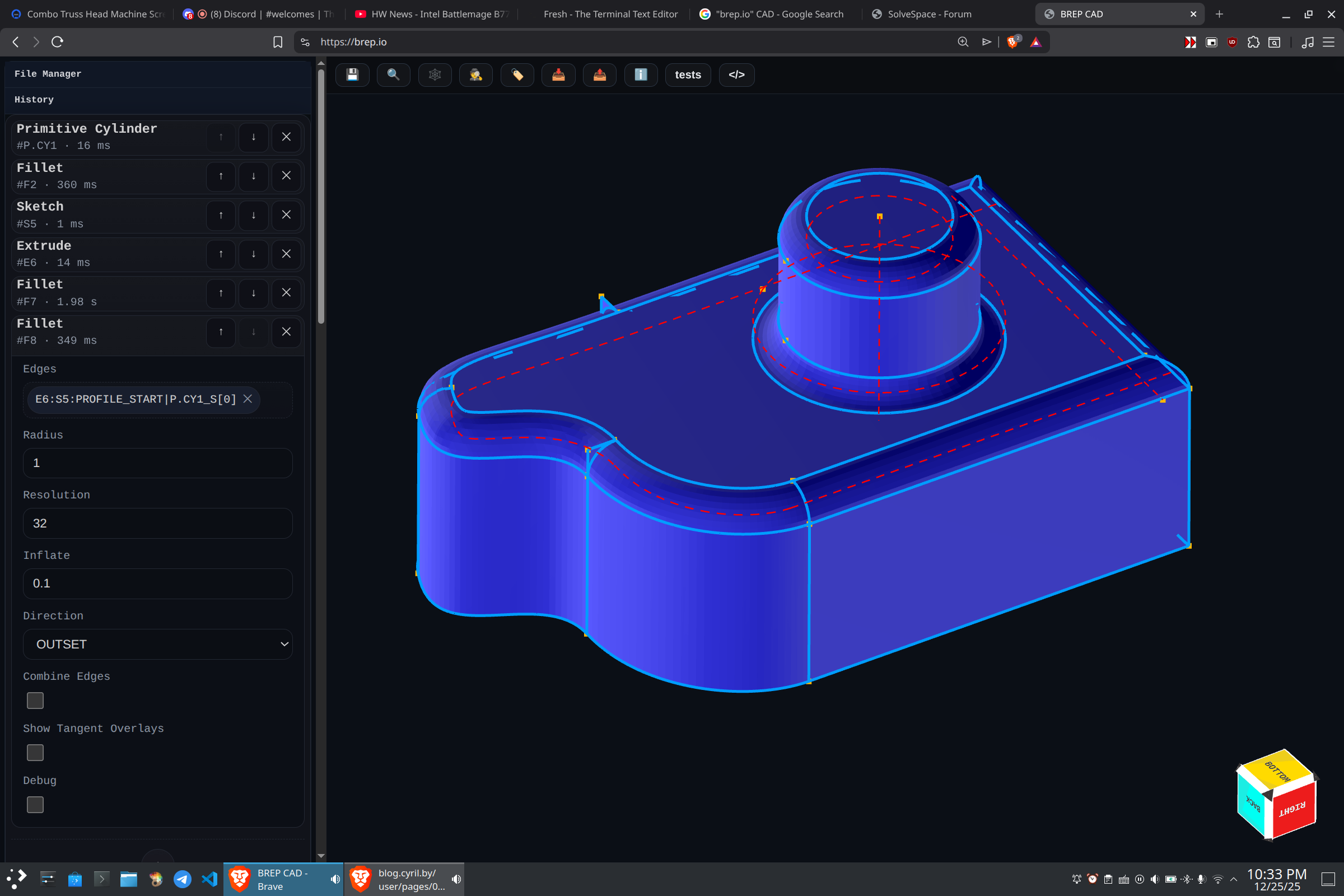Expand the File Manager section
1344x896 pixels.
pyautogui.click(x=48, y=74)
